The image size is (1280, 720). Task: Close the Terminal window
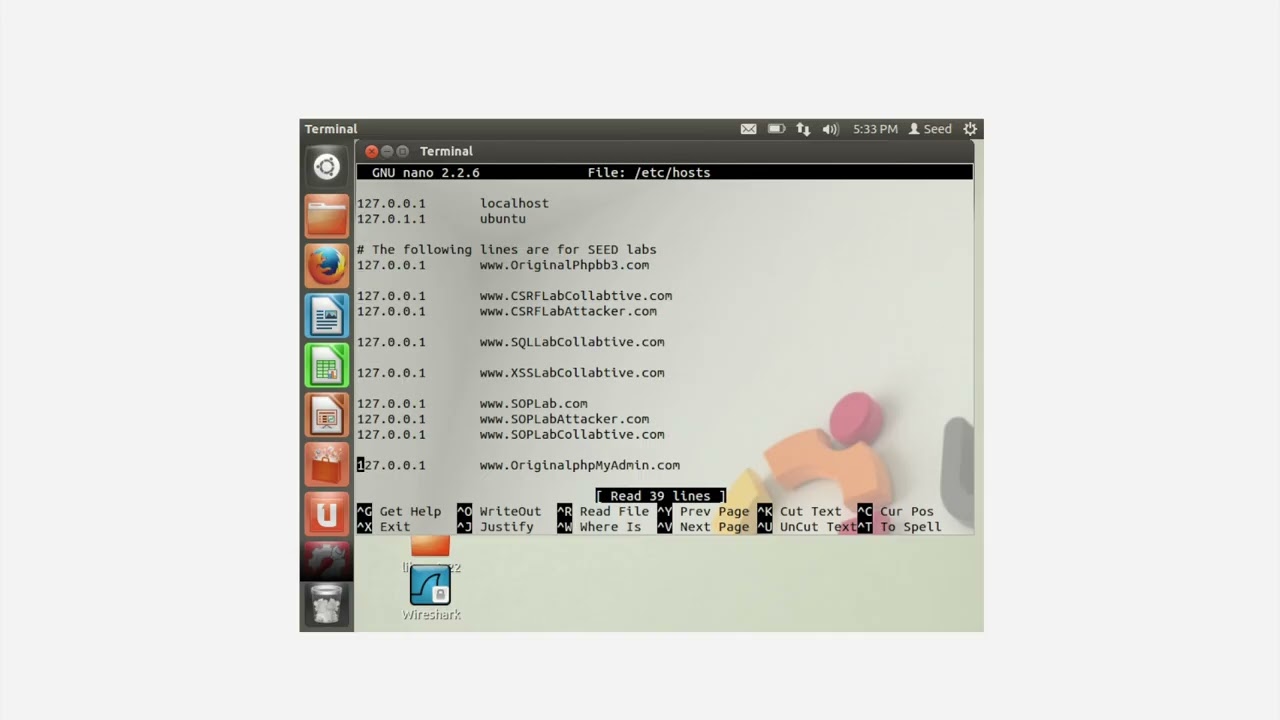[371, 151]
